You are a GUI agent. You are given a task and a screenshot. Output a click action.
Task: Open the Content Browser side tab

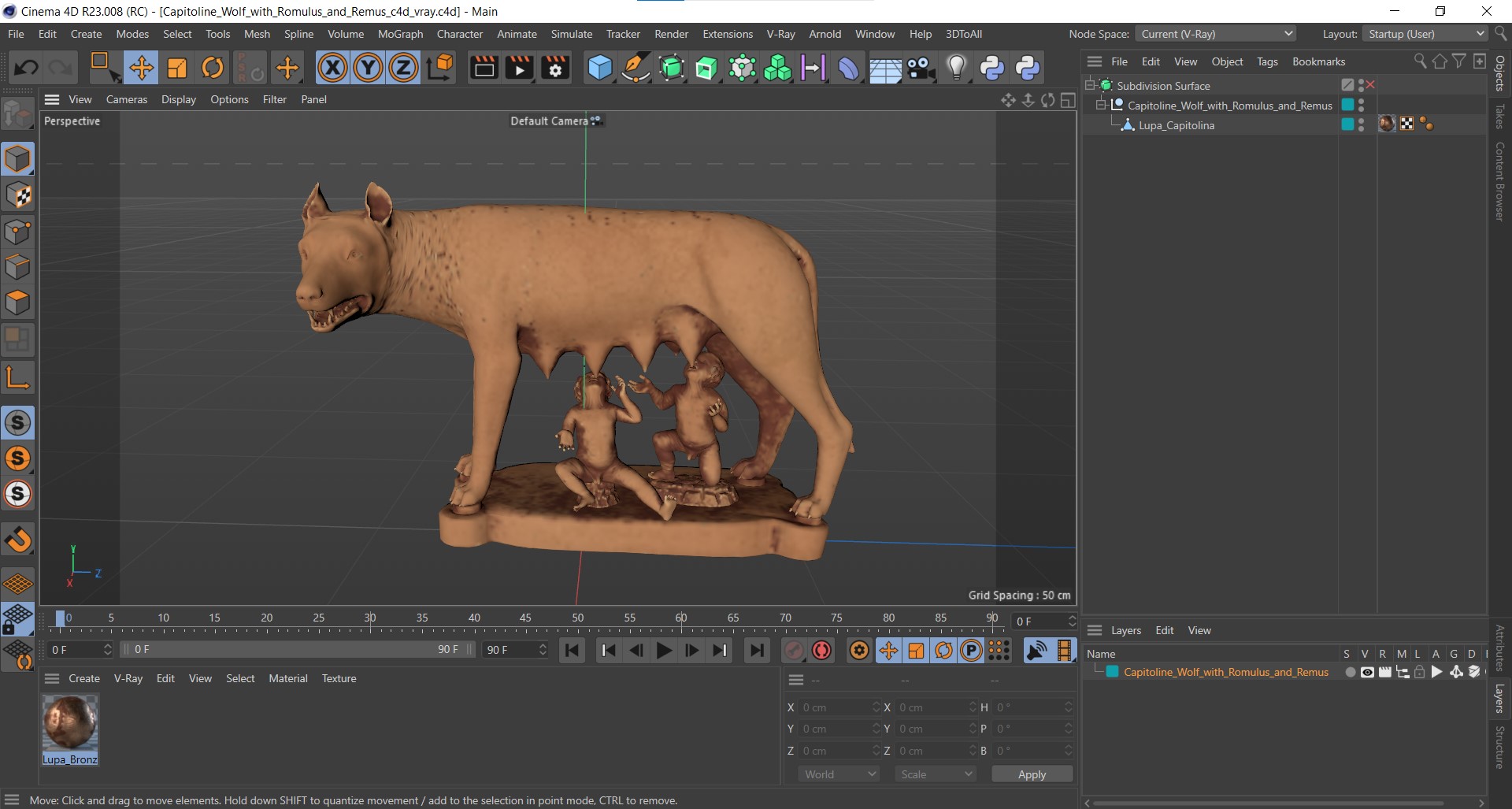[x=1499, y=181]
